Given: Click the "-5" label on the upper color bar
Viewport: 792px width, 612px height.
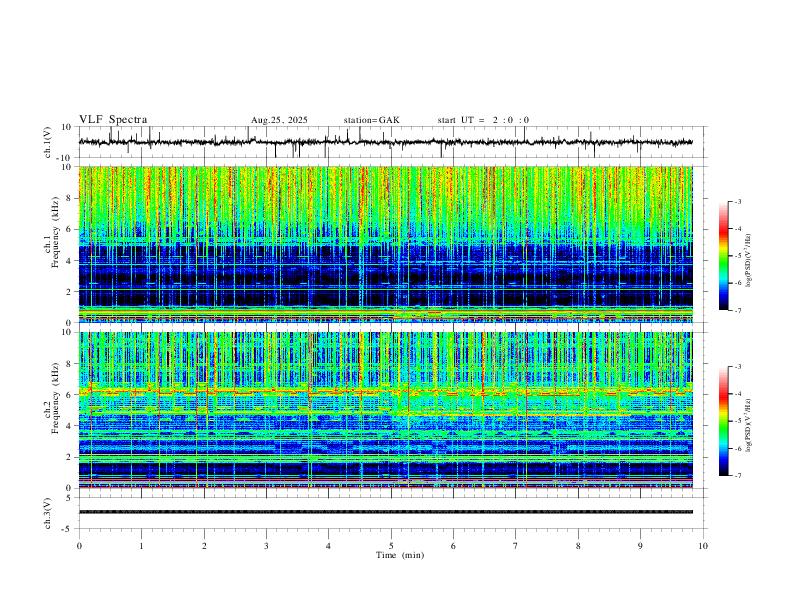Looking at the screenshot, I should [x=737, y=256].
